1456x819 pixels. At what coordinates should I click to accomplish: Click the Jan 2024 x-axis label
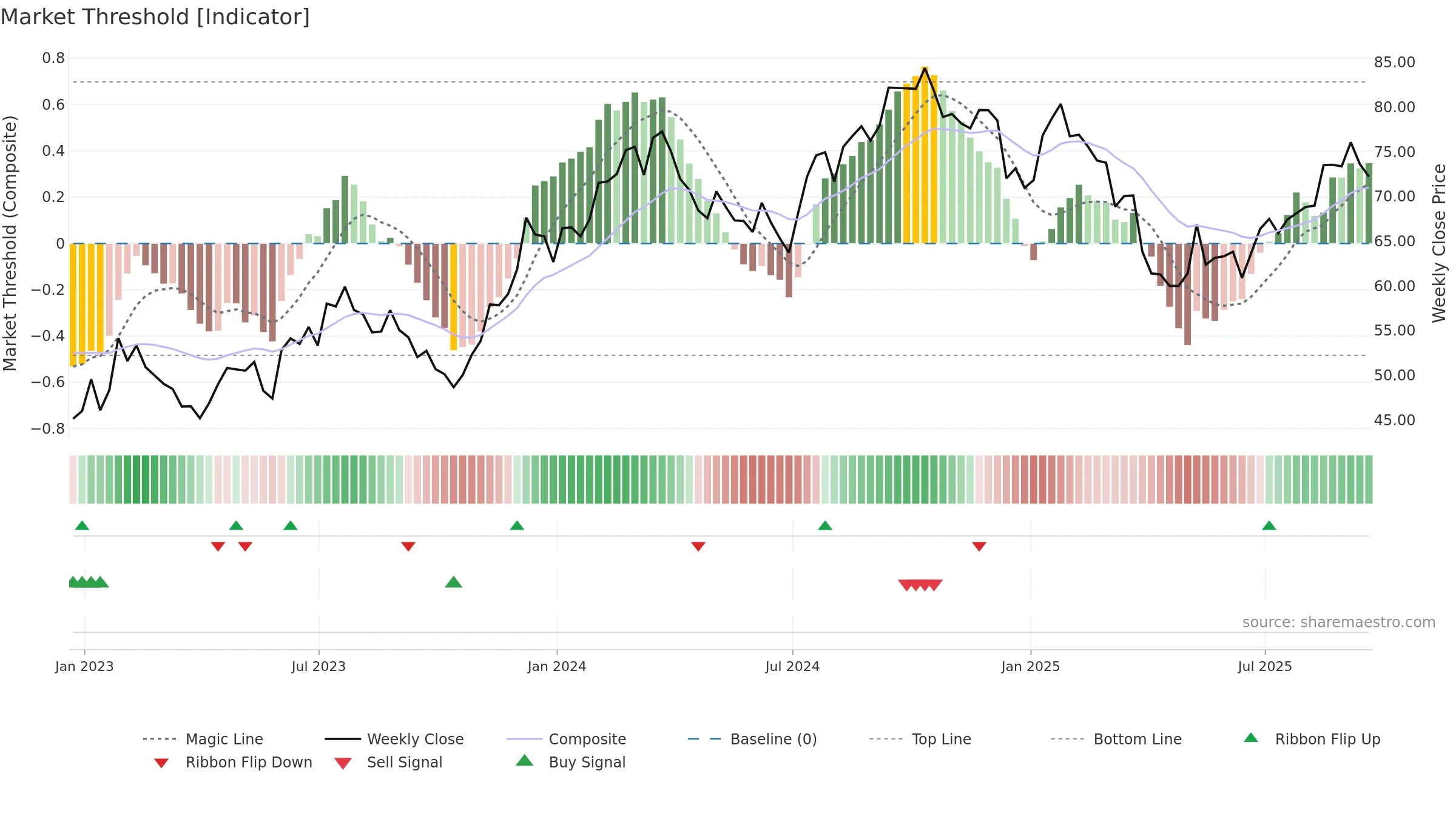point(557,667)
